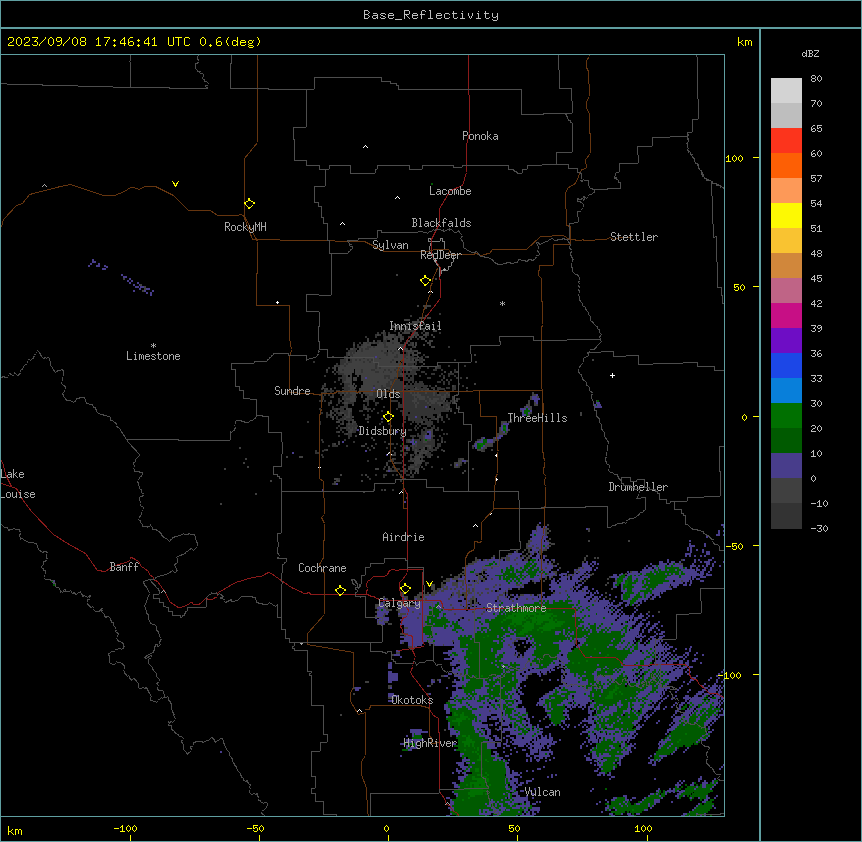862x842 pixels.
Task: Select the bright green 30-20 dBZ legend band
Action: pos(786,416)
